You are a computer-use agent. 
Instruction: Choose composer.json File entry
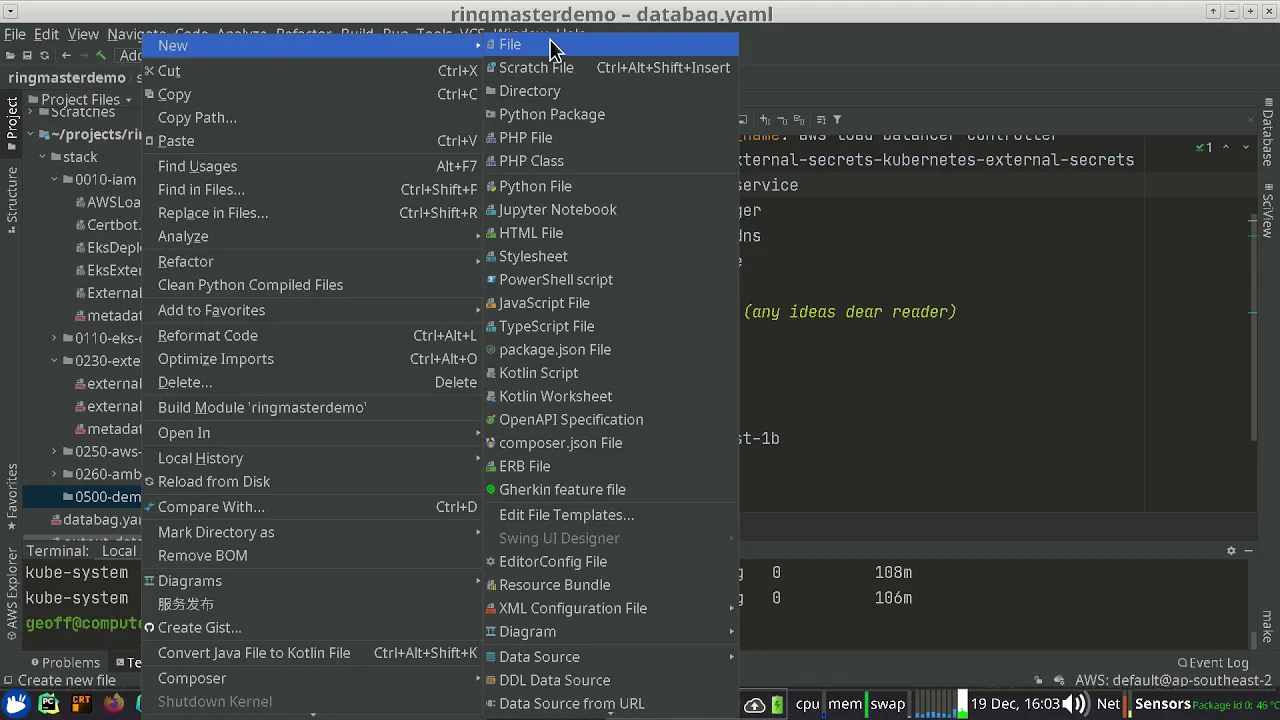(x=611, y=443)
